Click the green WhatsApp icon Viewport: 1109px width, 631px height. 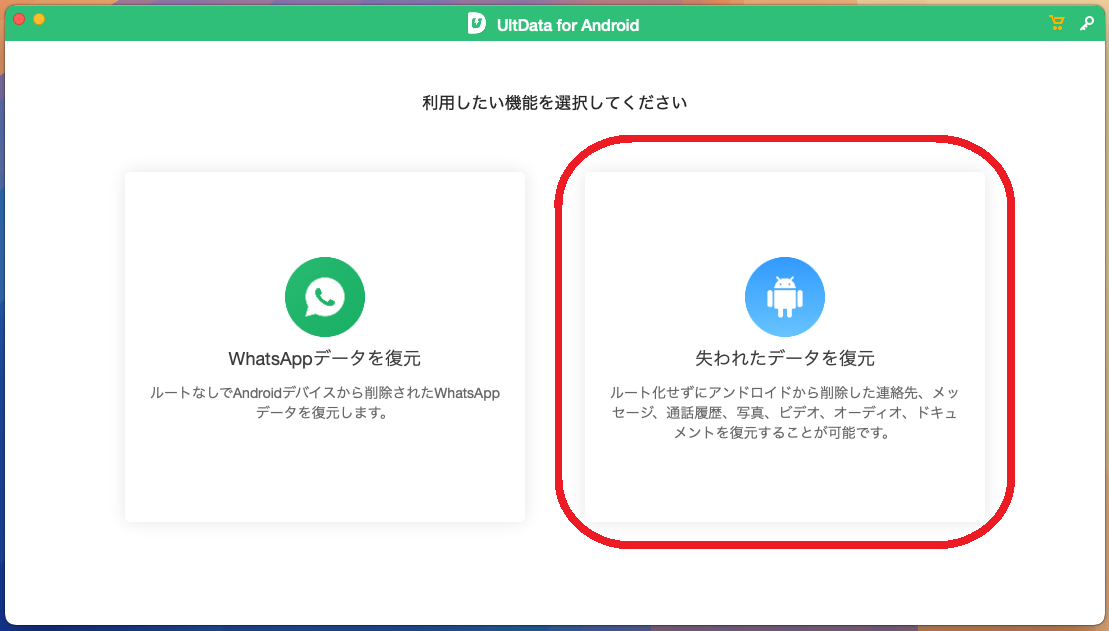click(325, 296)
